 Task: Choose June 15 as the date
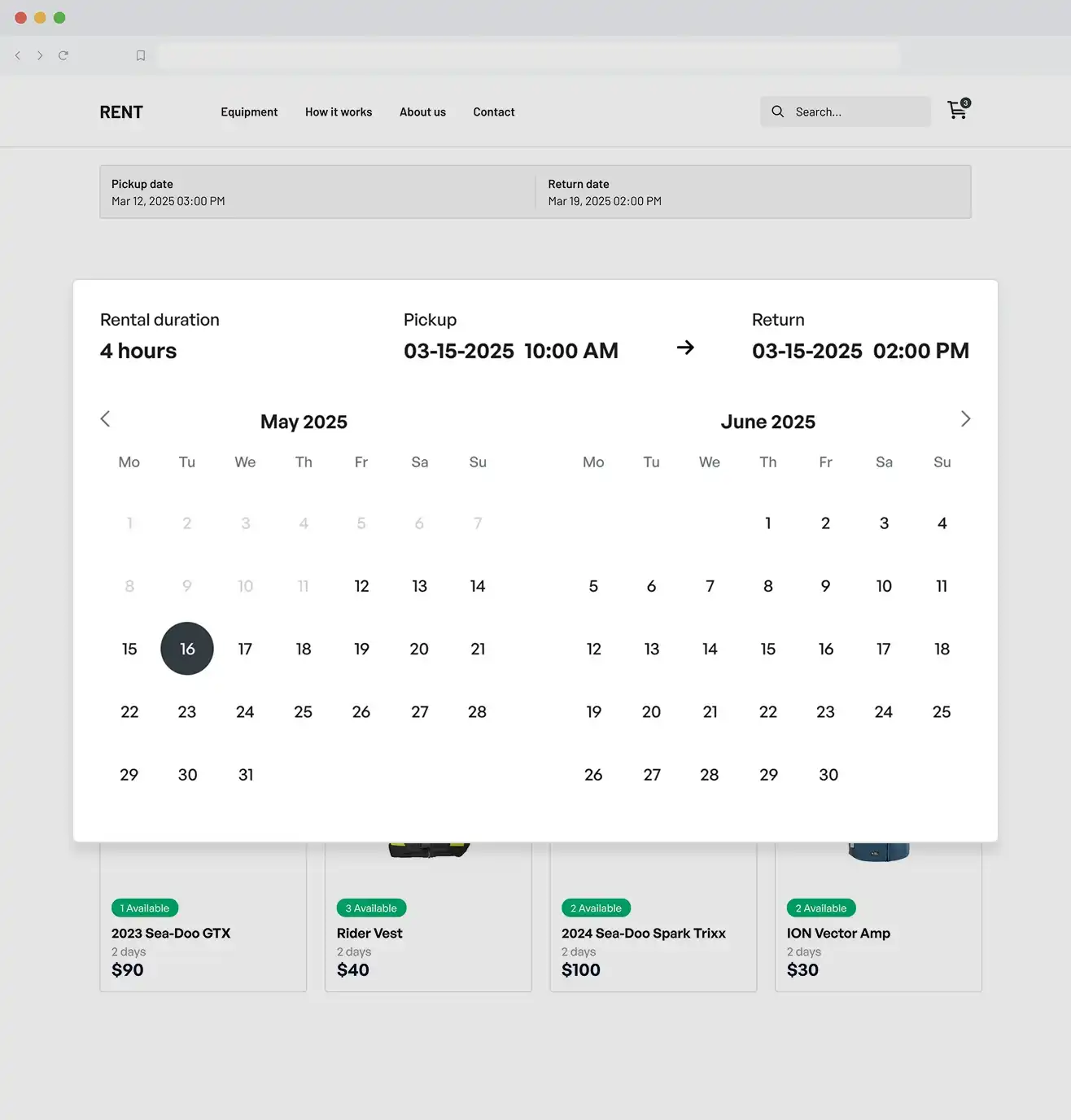click(x=767, y=649)
